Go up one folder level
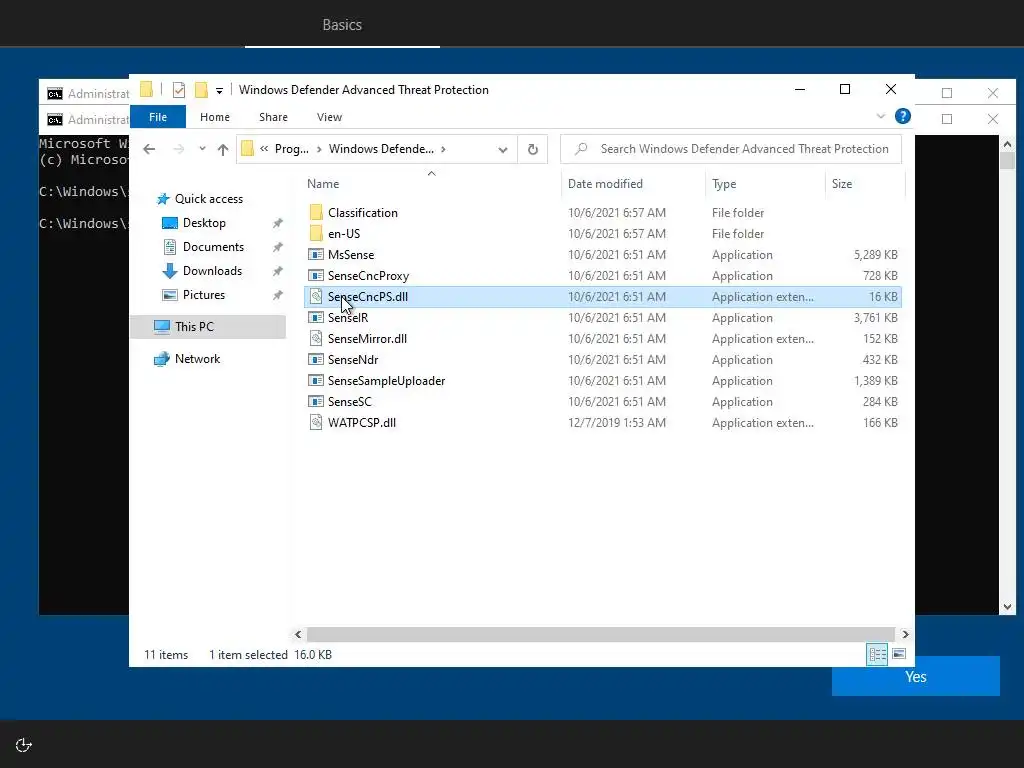This screenshot has width=1024, height=768. [x=223, y=149]
